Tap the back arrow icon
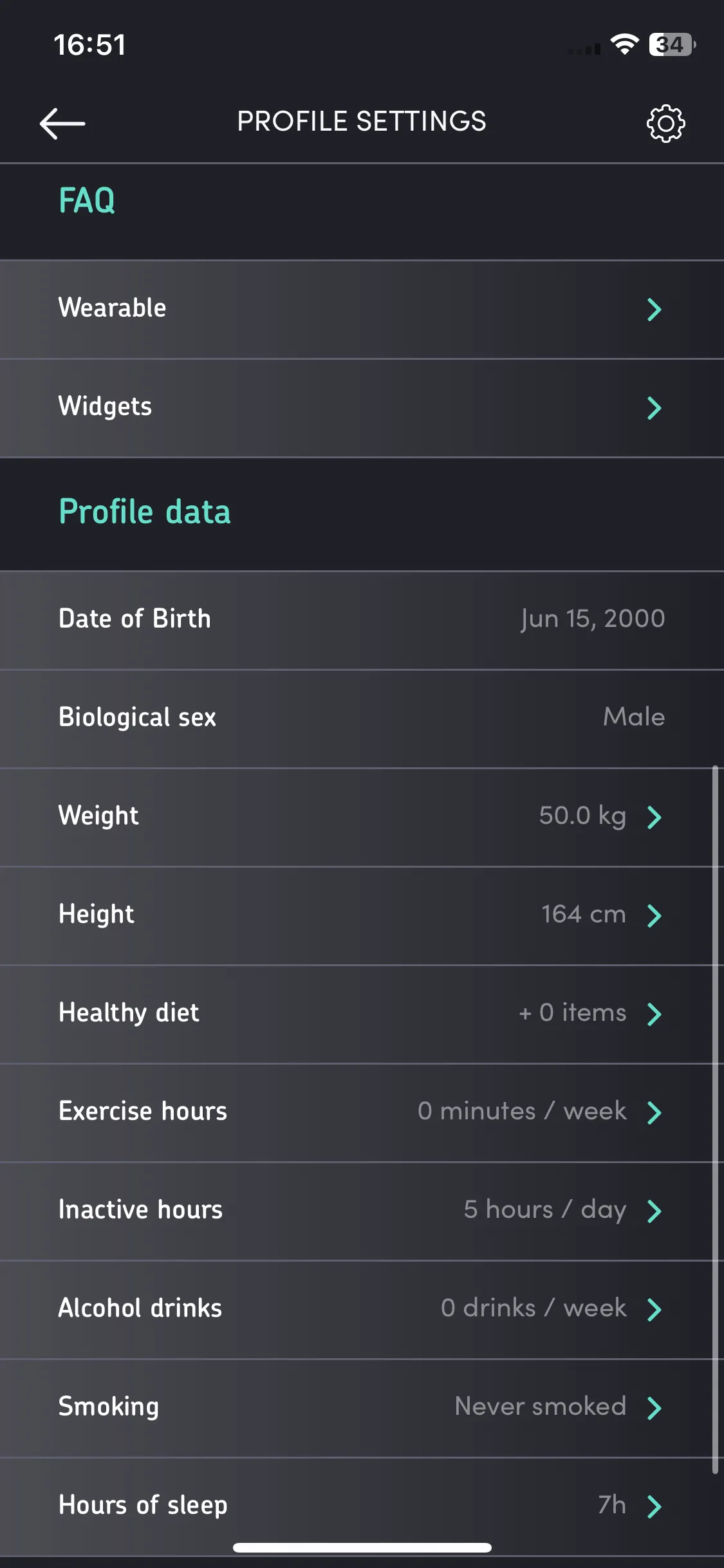 [62, 123]
